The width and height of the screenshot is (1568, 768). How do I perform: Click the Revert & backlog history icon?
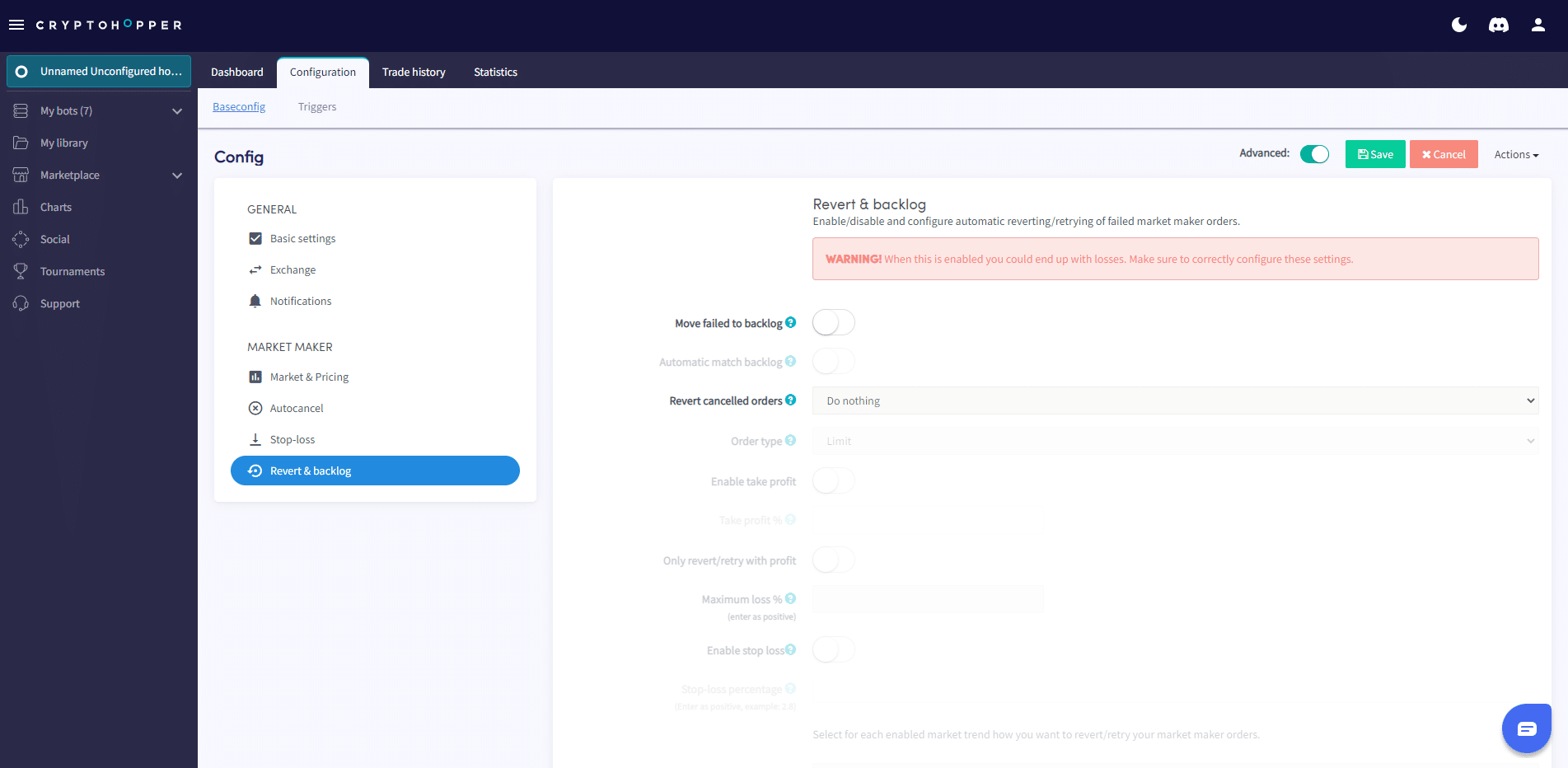pos(255,471)
